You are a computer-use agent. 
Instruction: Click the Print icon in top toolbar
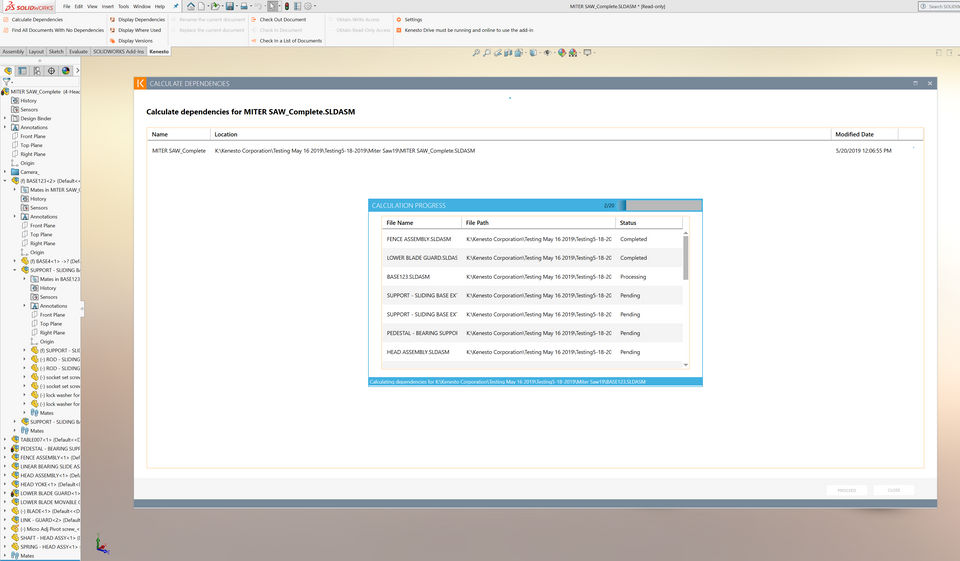coord(244,6)
